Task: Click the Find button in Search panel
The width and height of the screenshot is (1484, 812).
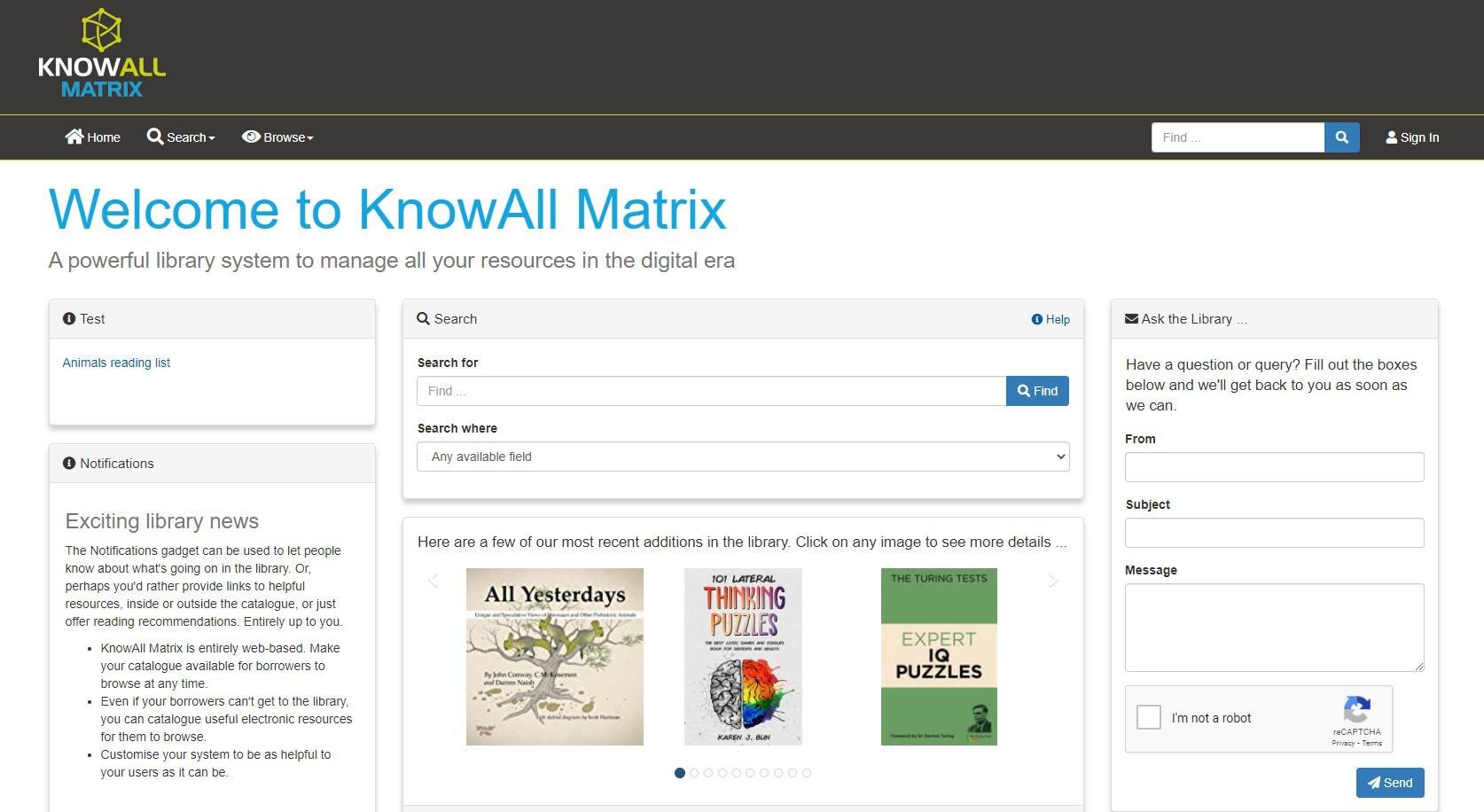Action: 1037,391
